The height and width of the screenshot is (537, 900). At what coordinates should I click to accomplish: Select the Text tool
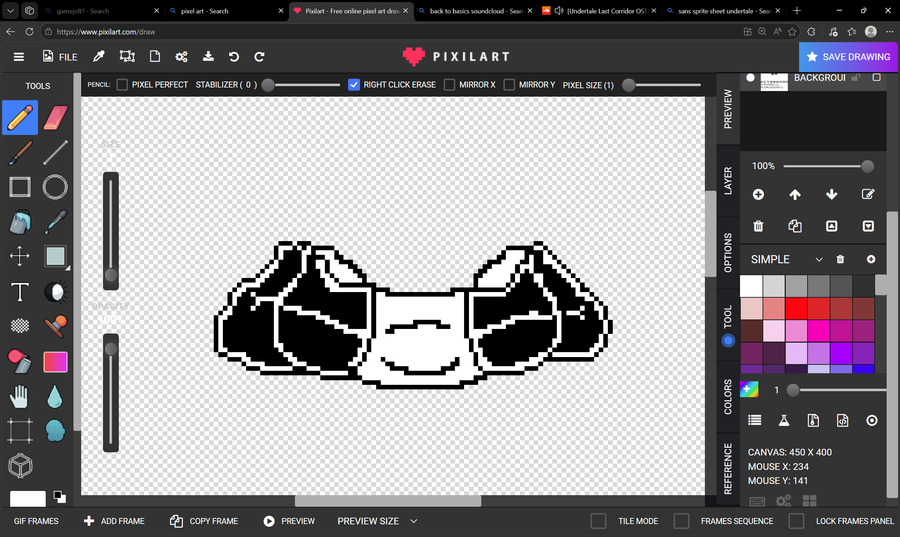coord(20,291)
